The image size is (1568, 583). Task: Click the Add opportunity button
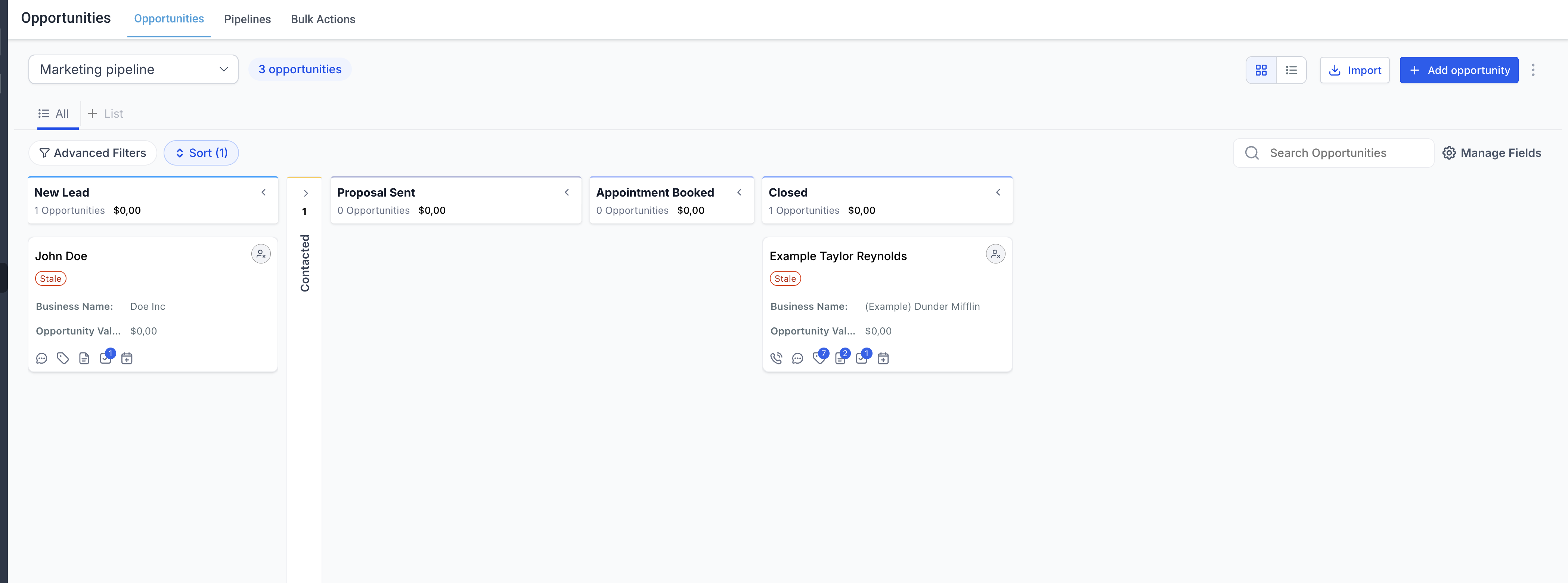click(1459, 70)
